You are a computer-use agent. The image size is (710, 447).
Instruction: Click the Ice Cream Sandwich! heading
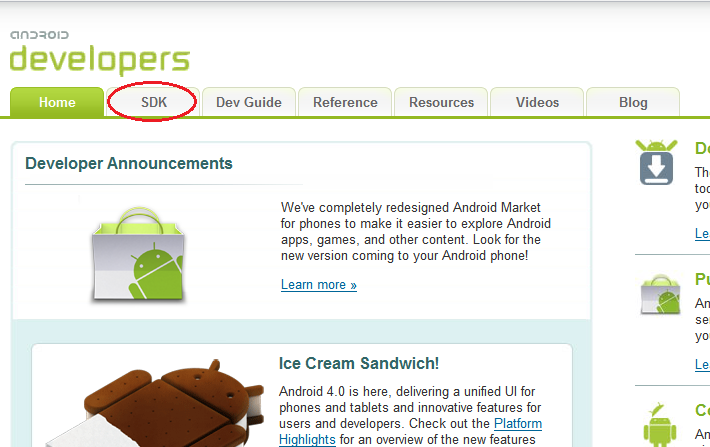coord(359,363)
